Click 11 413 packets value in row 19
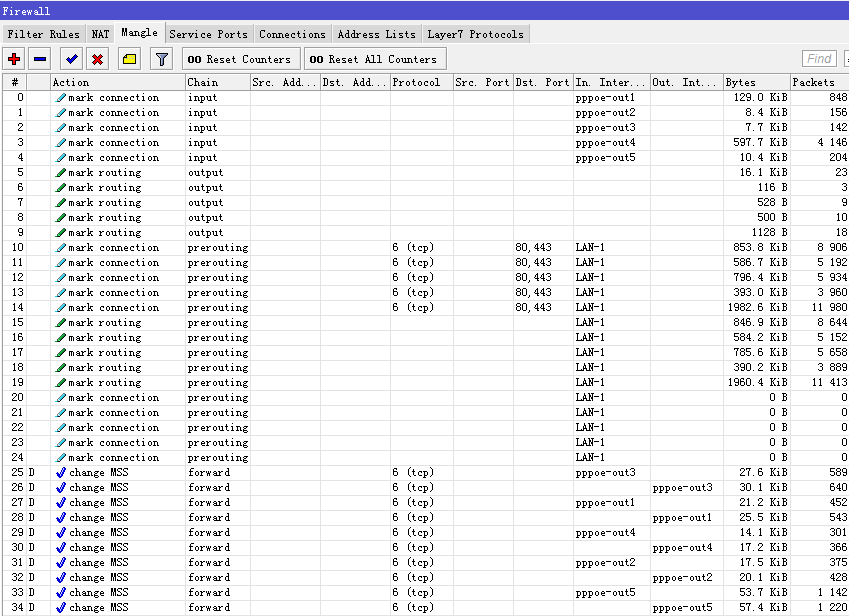849x616 pixels. [x=830, y=383]
